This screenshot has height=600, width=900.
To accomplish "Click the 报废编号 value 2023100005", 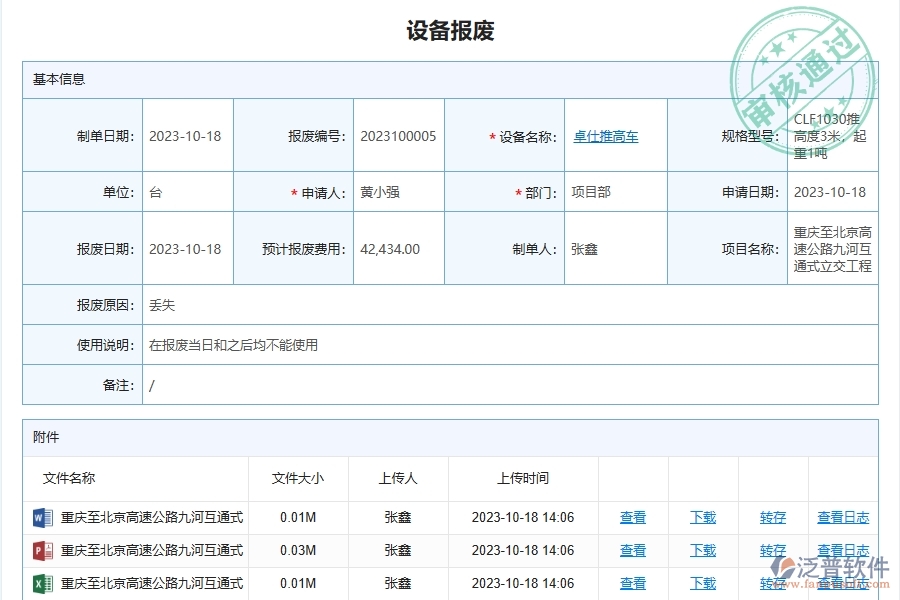I will (x=398, y=136).
